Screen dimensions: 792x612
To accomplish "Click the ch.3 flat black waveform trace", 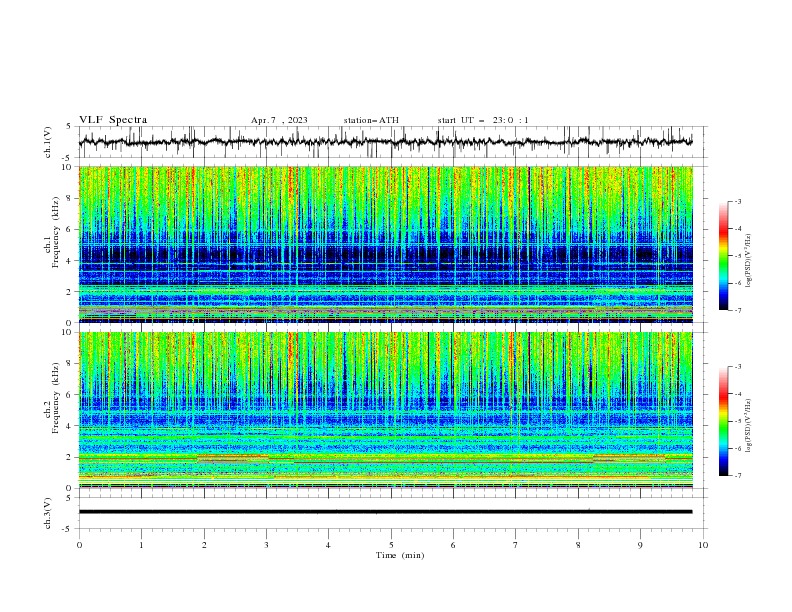I will (x=385, y=512).
